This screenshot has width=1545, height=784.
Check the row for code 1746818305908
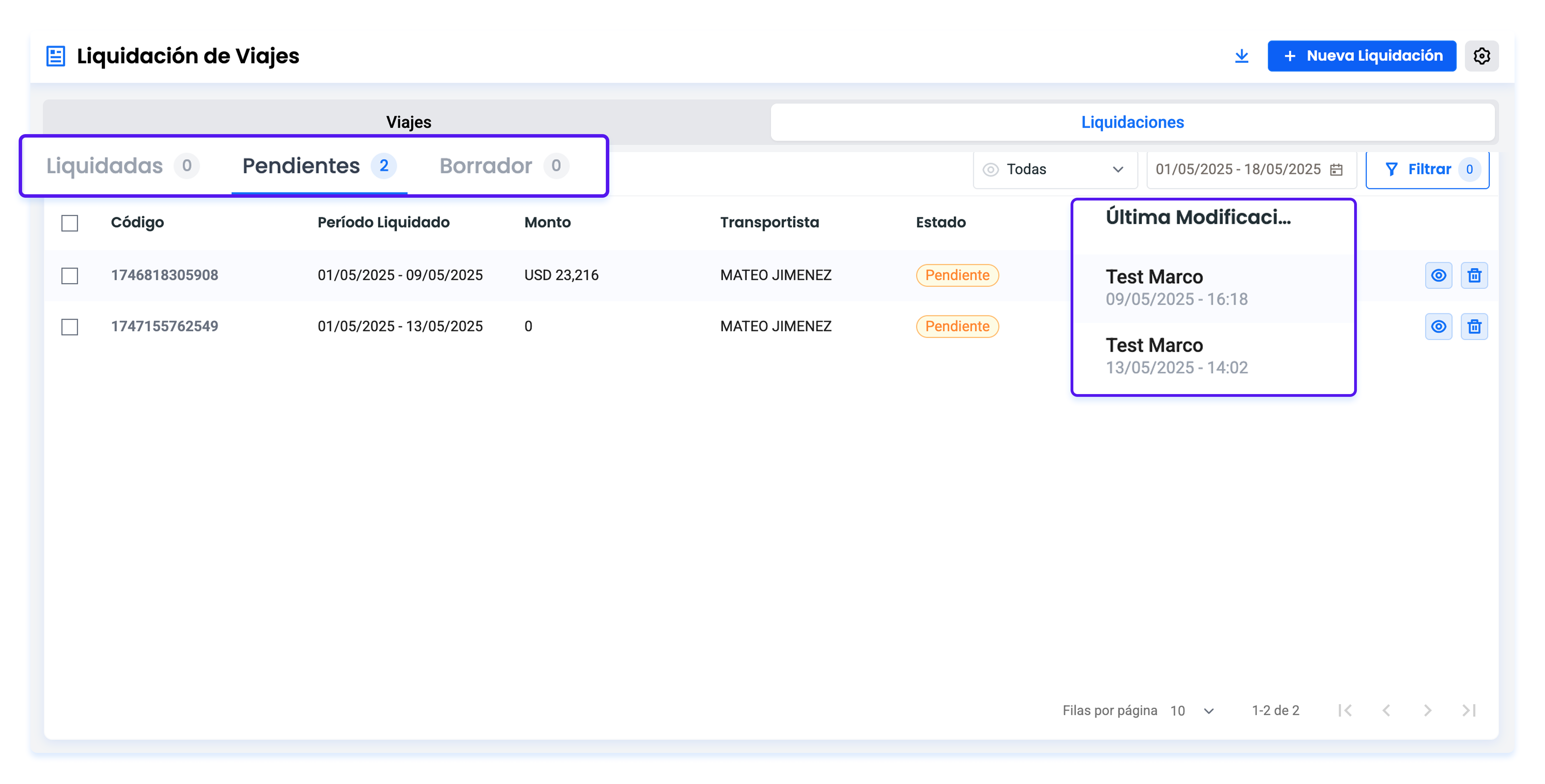pos(70,276)
